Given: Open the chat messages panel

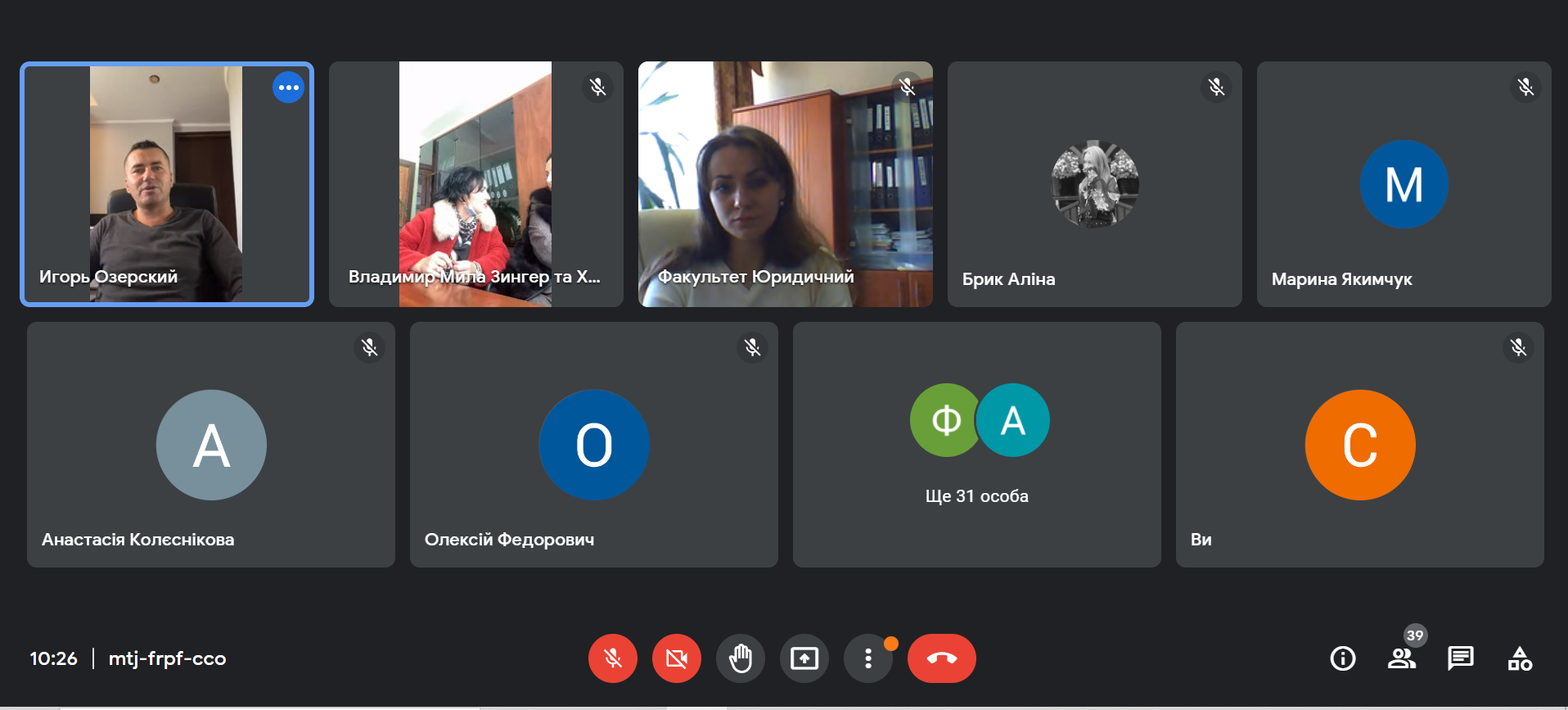Looking at the screenshot, I should pyautogui.click(x=1460, y=658).
